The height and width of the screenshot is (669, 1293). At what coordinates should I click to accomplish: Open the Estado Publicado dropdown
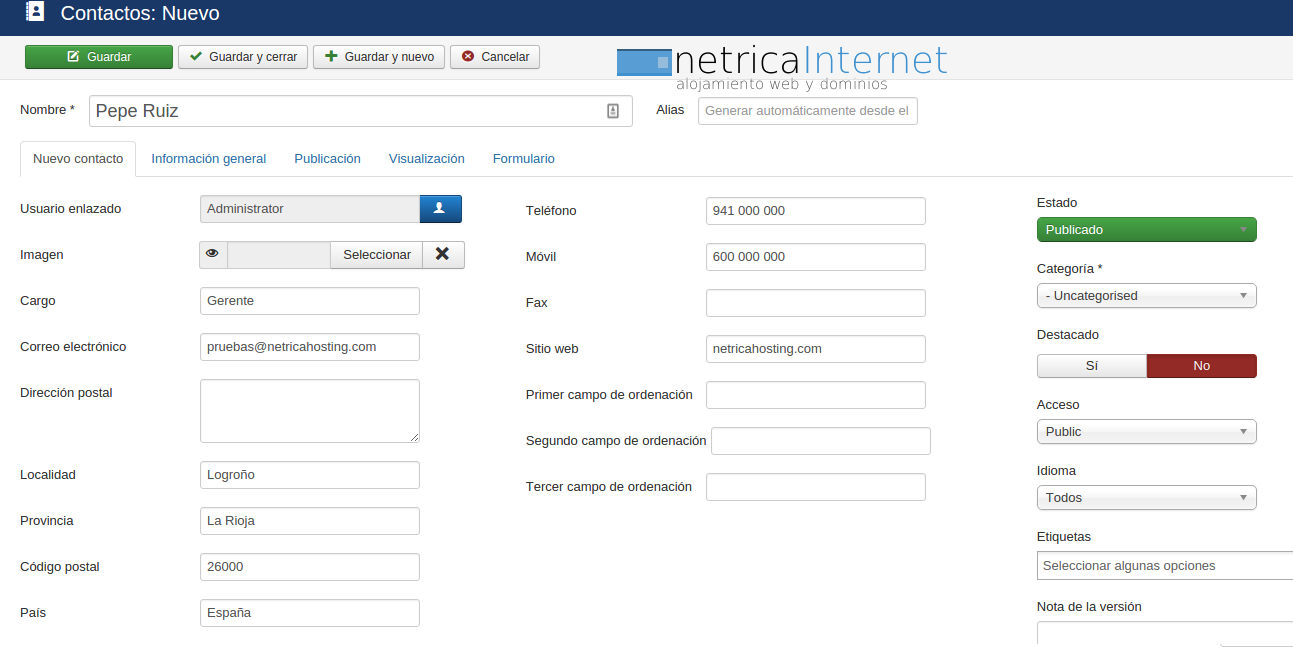tap(1146, 230)
